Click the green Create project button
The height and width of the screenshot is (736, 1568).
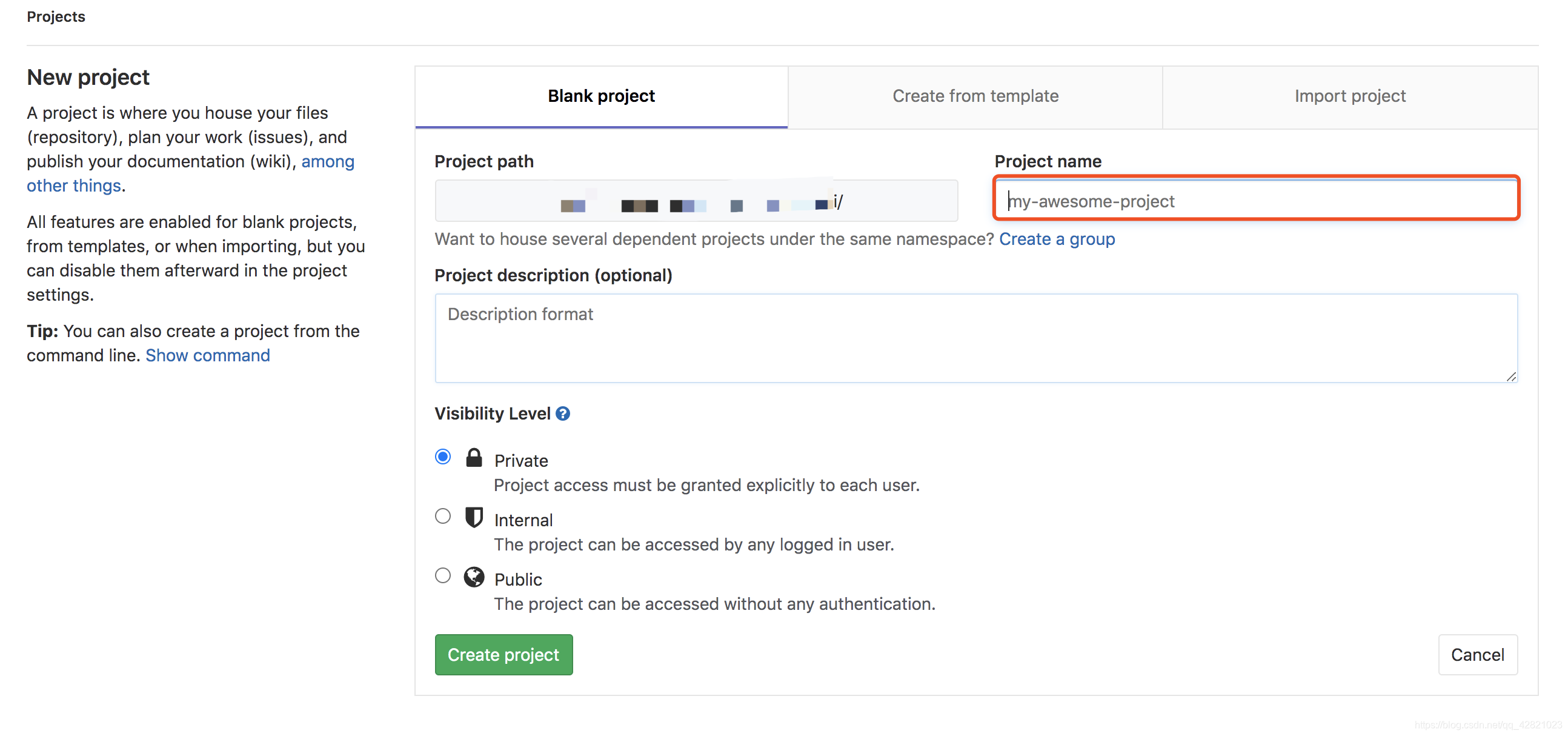coord(503,654)
